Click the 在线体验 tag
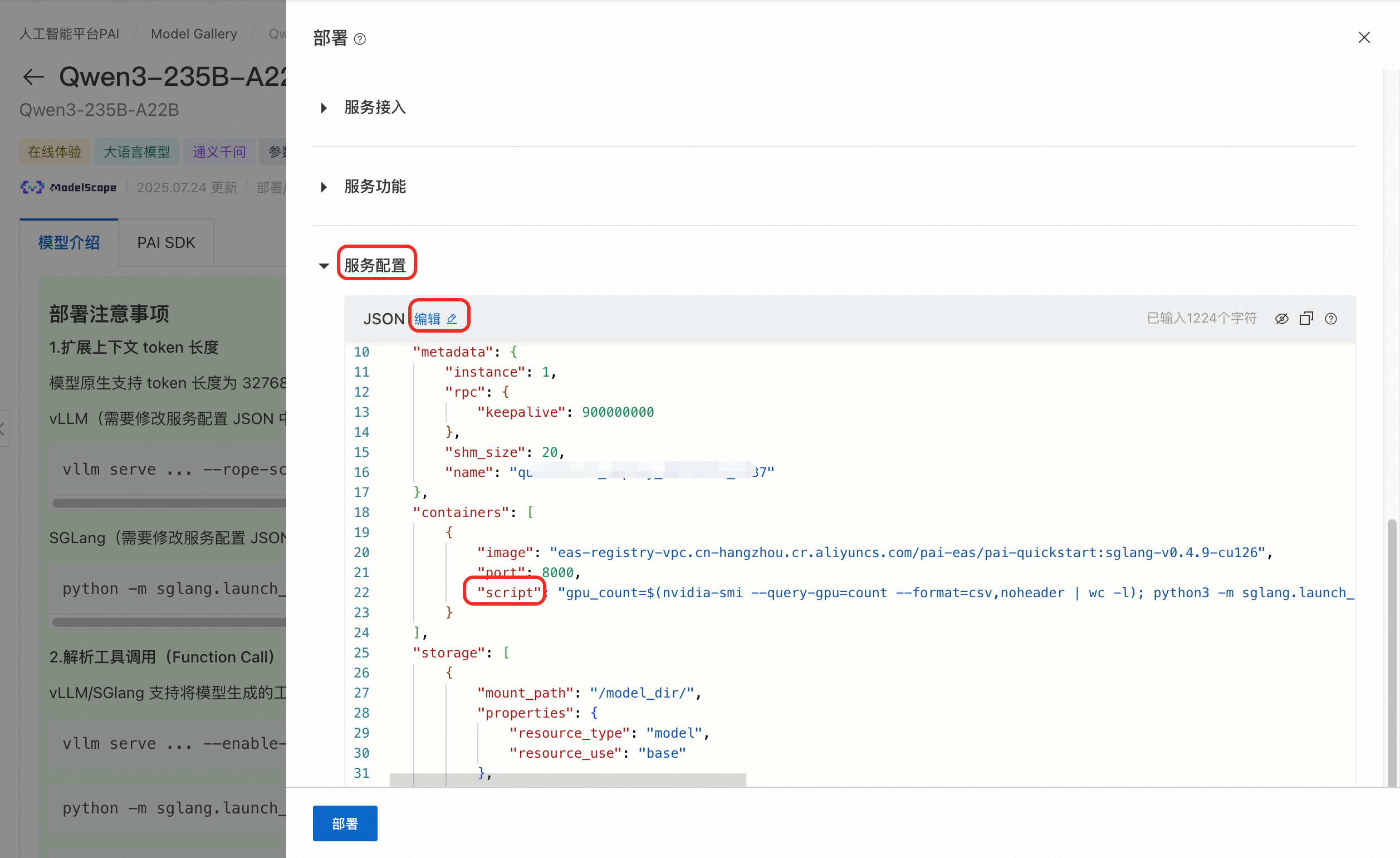1400x858 pixels. coord(55,152)
